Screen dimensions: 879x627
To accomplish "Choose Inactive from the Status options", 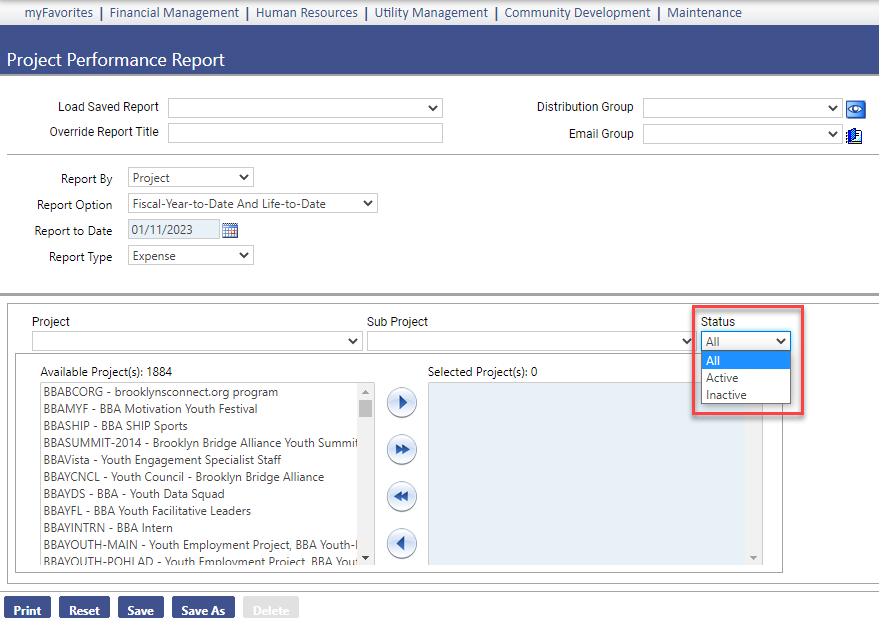I will [x=726, y=395].
